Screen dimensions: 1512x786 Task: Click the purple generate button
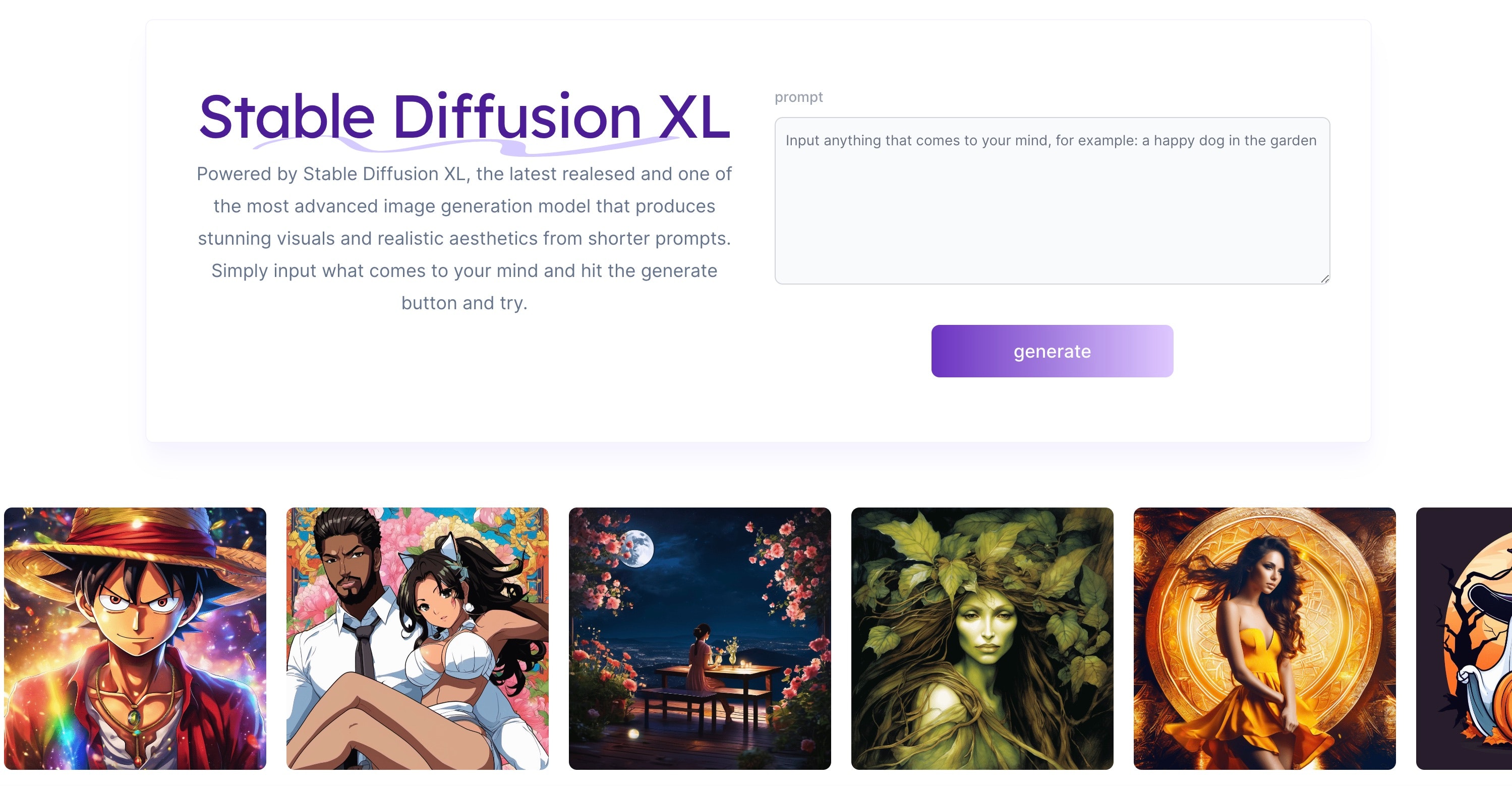(x=1052, y=351)
